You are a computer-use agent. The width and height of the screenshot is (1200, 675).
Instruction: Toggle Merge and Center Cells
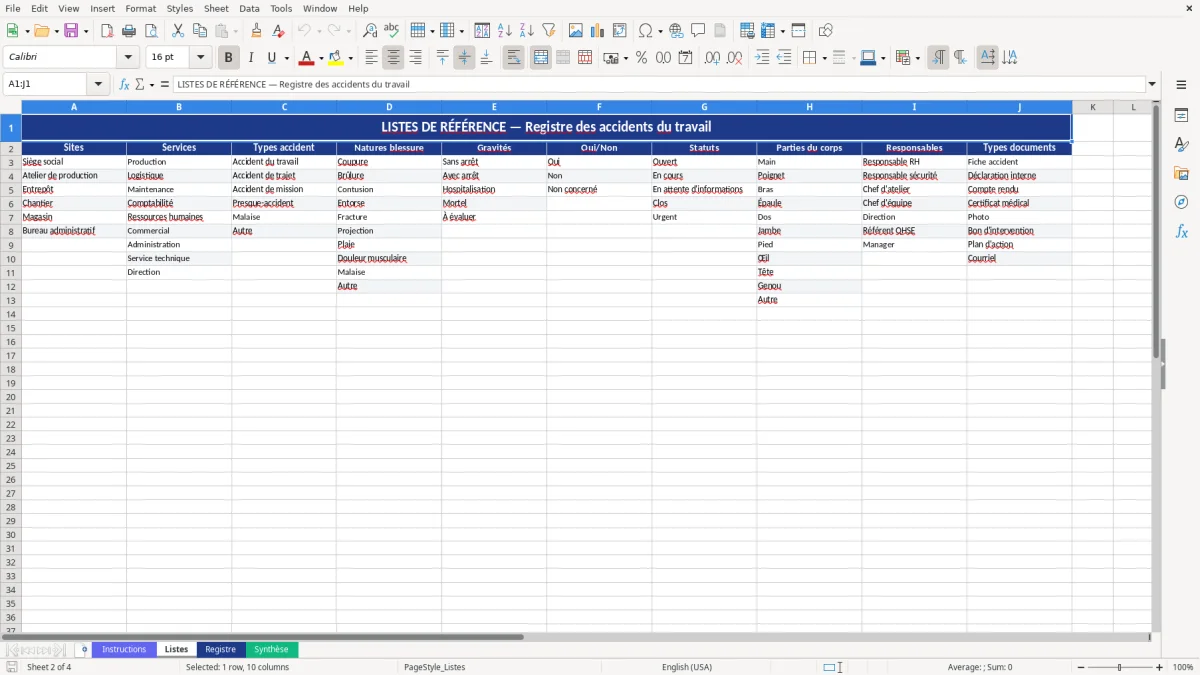click(541, 58)
